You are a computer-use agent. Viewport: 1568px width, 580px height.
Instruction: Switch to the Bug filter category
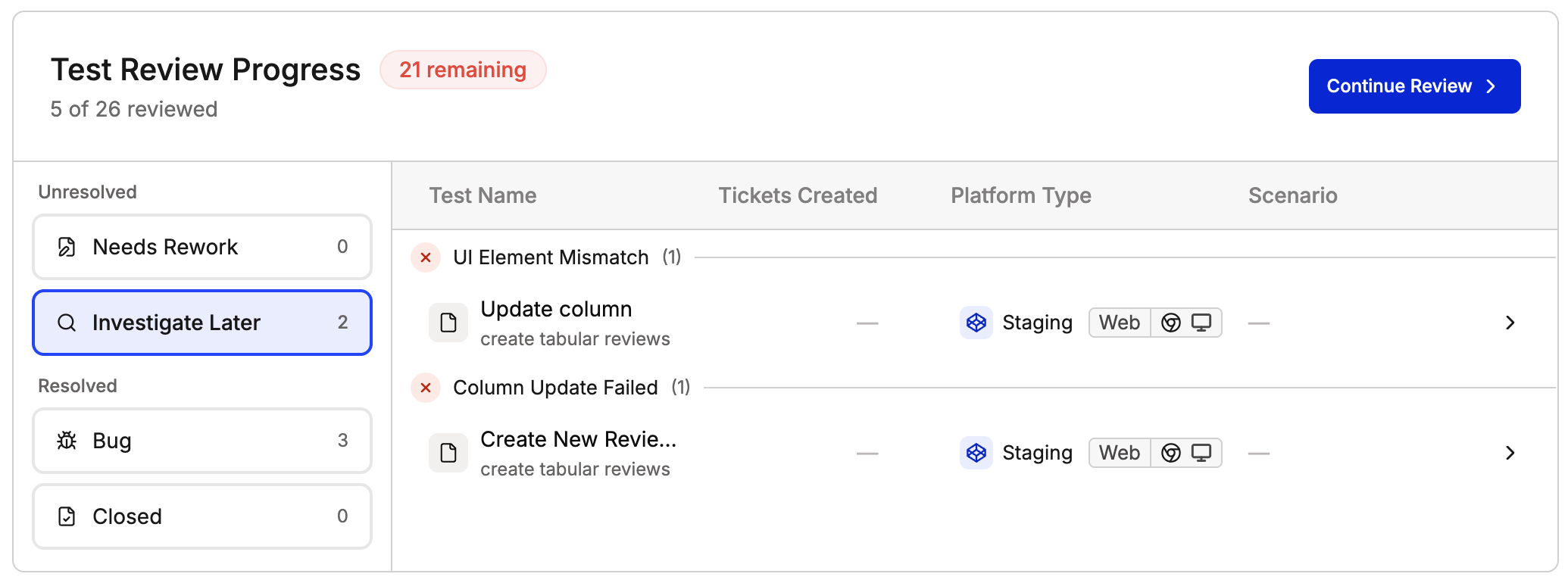[x=201, y=441]
